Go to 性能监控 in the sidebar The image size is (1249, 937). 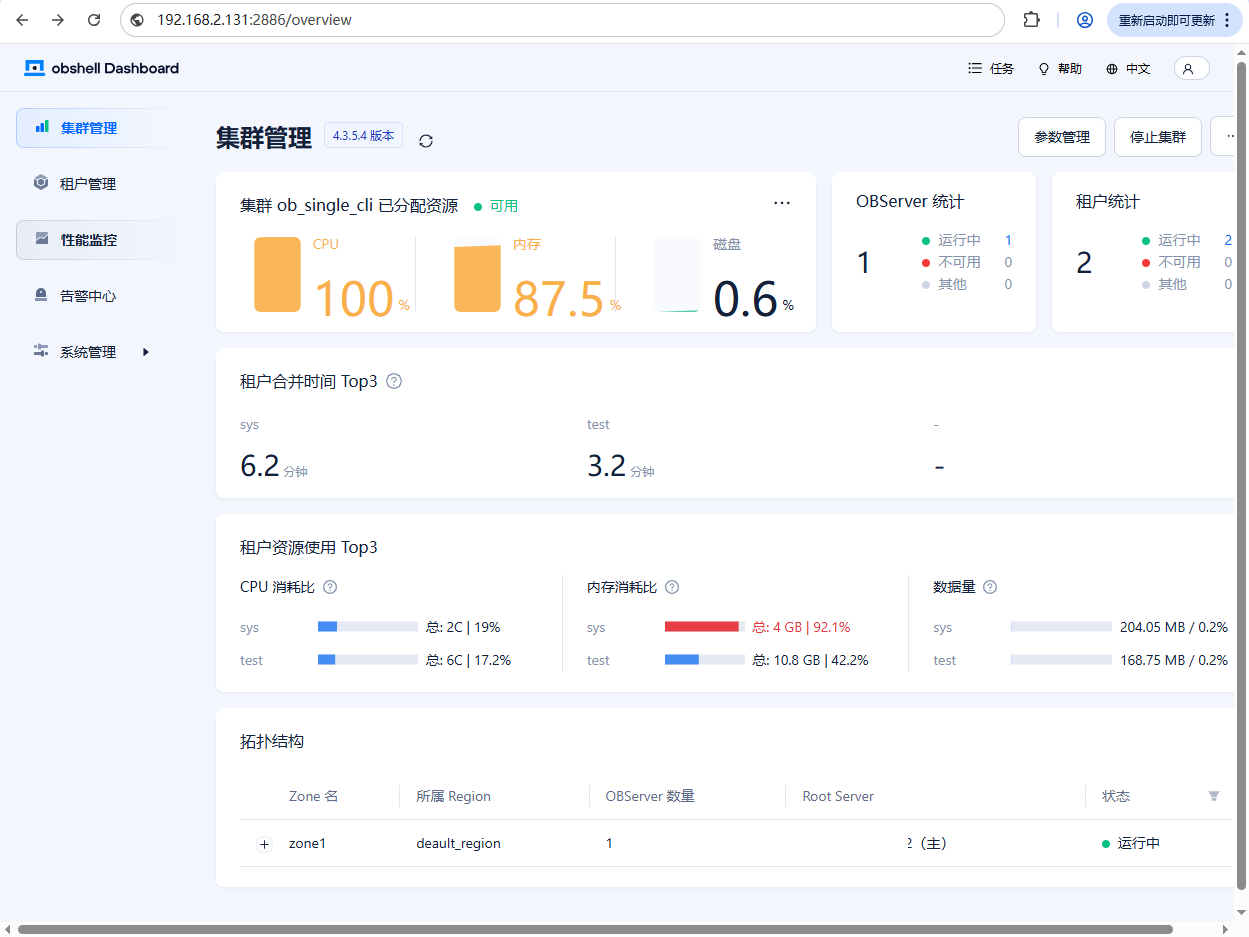point(88,240)
